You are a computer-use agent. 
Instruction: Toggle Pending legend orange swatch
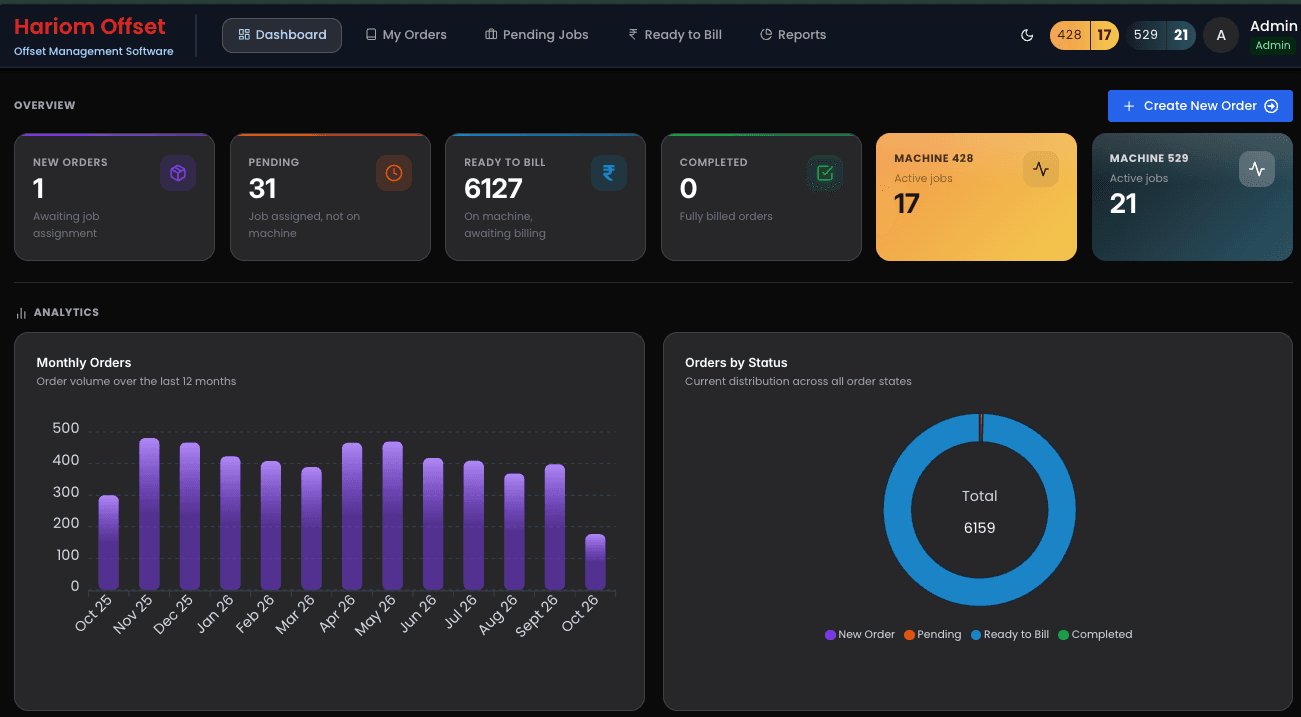(x=909, y=635)
